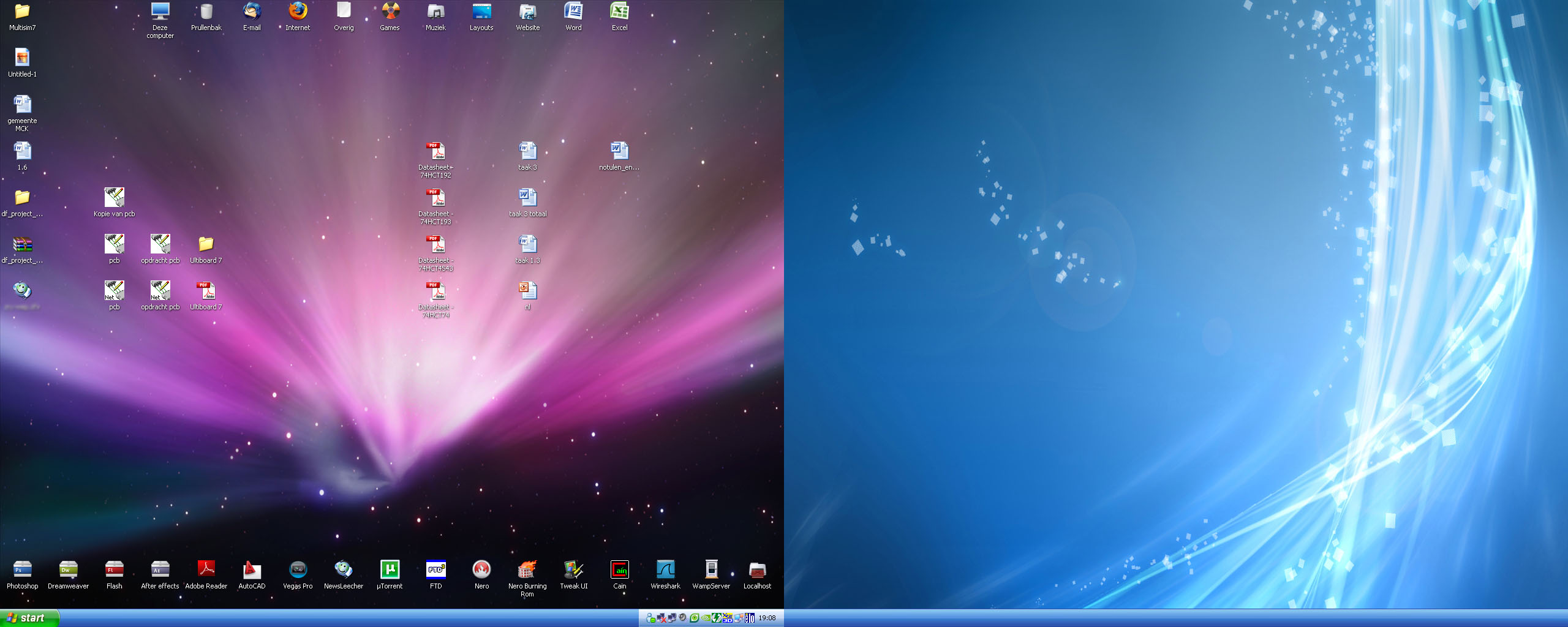The width and height of the screenshot is (1568, 627).
Task: Select the Ultiboard 7 PDF file
Action: [206, 296]
